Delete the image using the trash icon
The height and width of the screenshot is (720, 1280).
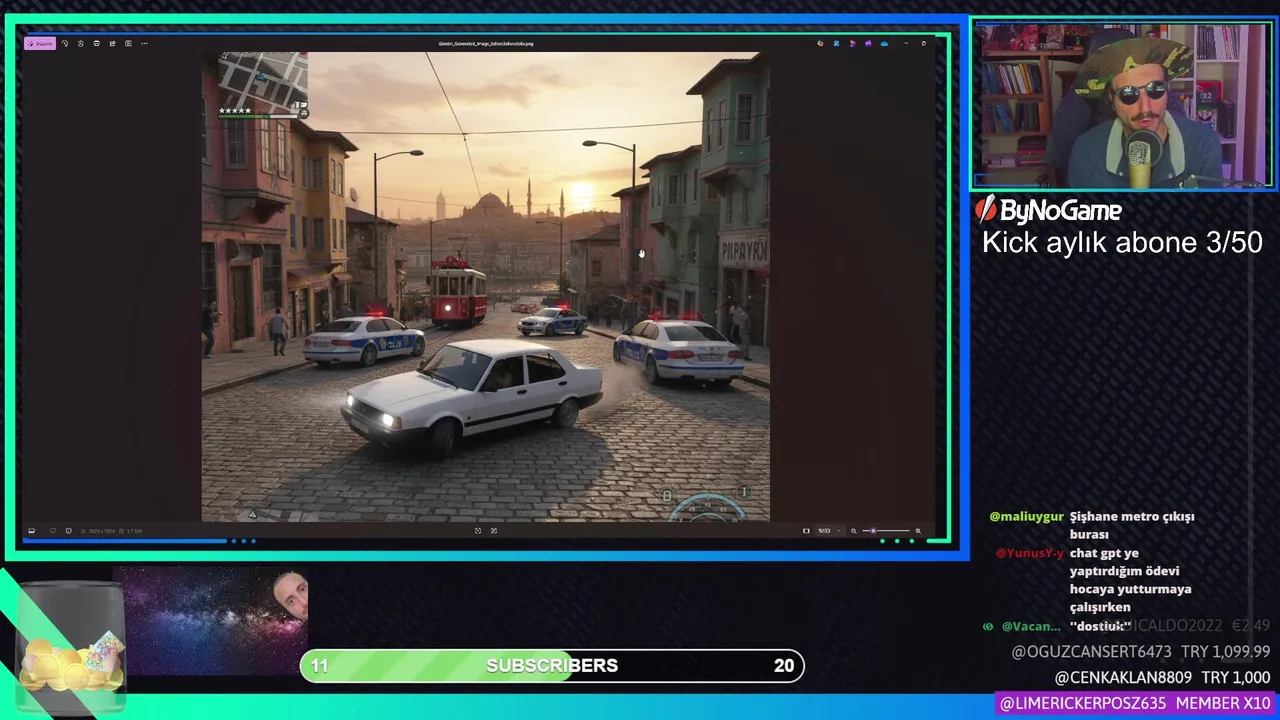pos(81,44)
